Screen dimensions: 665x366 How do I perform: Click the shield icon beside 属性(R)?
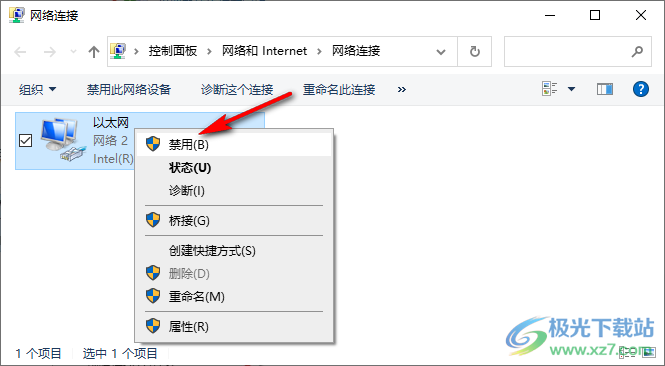pos(153,326)
